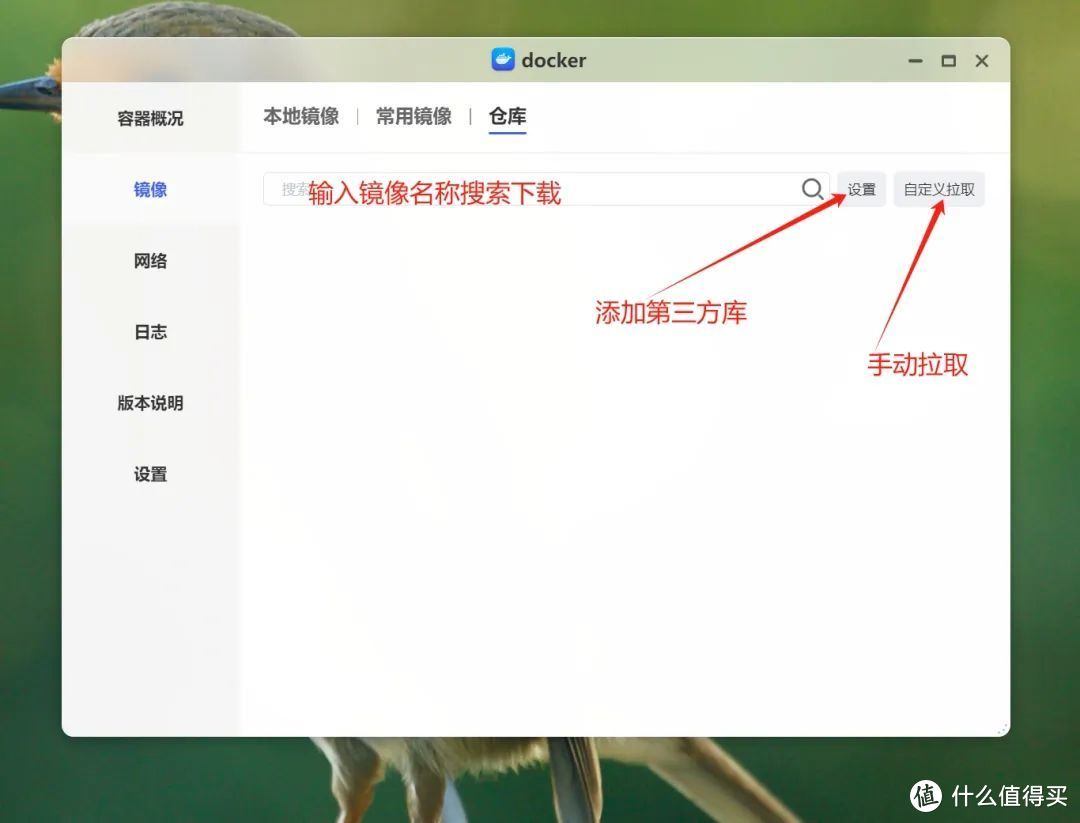Open 网络 from the sidebar
This screenshot has width=1080, height=823.
tap(149, 261)
